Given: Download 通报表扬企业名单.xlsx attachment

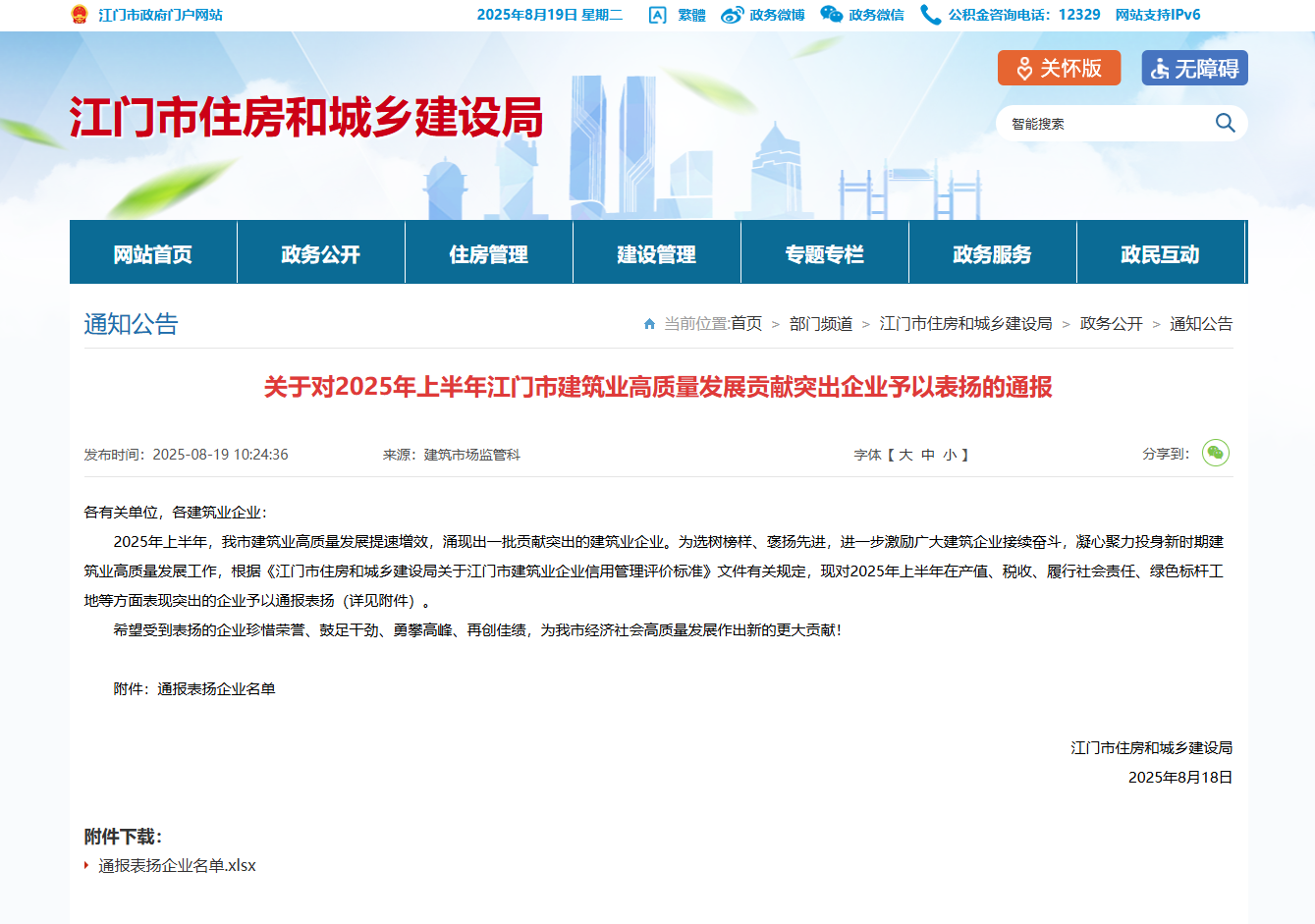Looking at the screenshot, I should 177,865.
